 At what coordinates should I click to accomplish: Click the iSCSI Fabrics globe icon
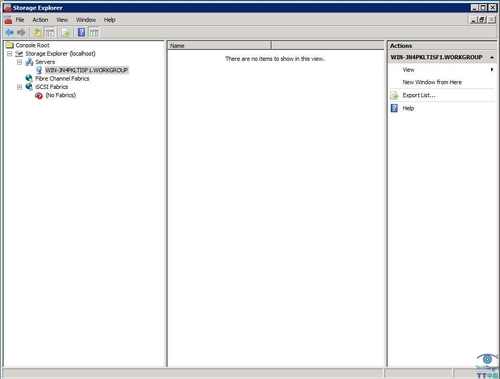(29, 87)
